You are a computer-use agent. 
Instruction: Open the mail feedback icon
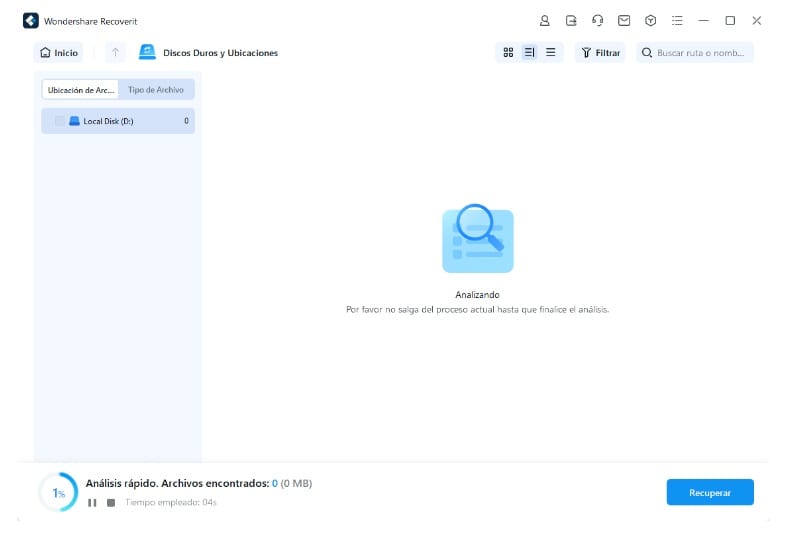tap(624, 21)
